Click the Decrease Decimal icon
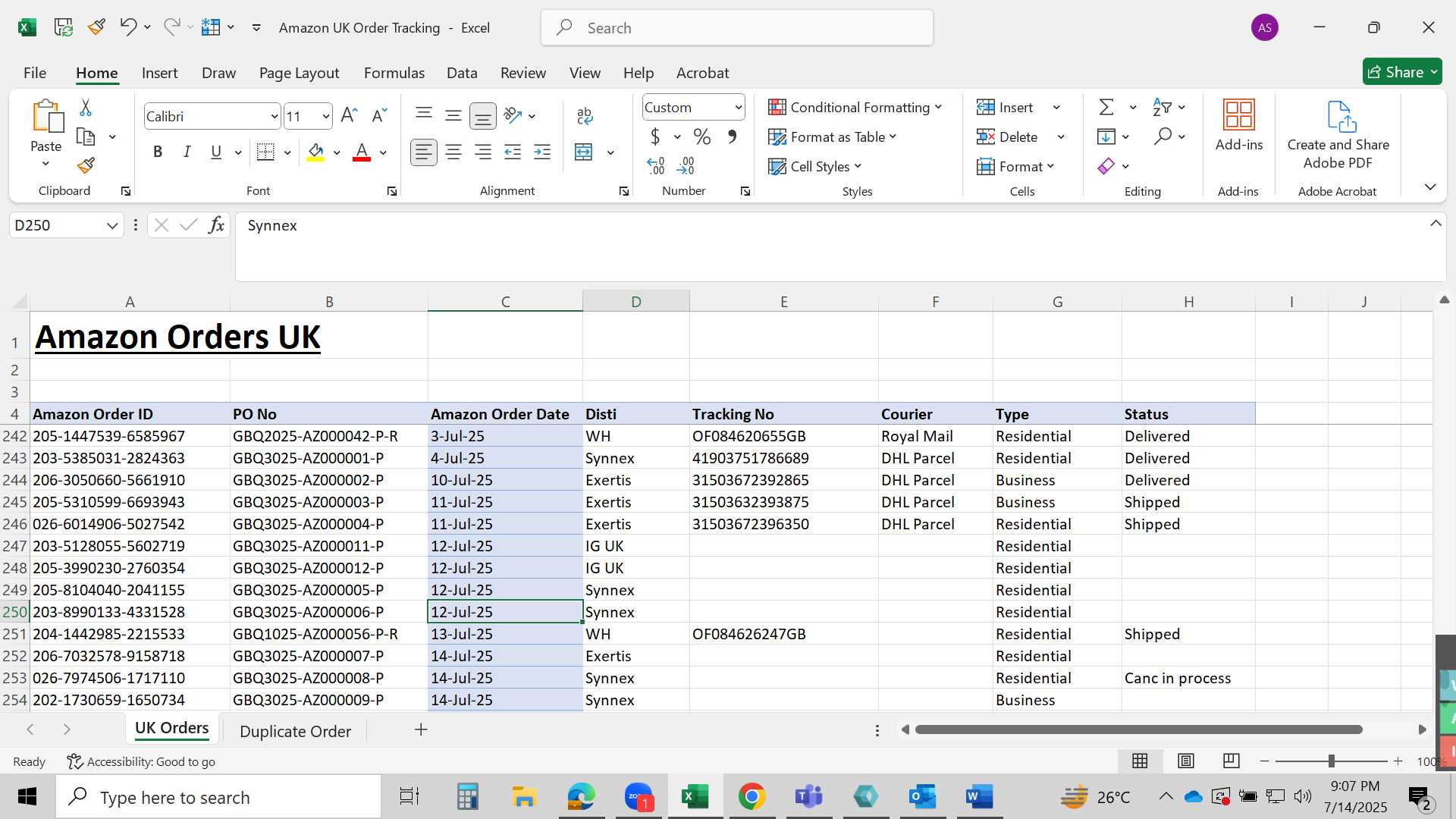This screenshot has height=819, width=1456. (x=686, y=165)
